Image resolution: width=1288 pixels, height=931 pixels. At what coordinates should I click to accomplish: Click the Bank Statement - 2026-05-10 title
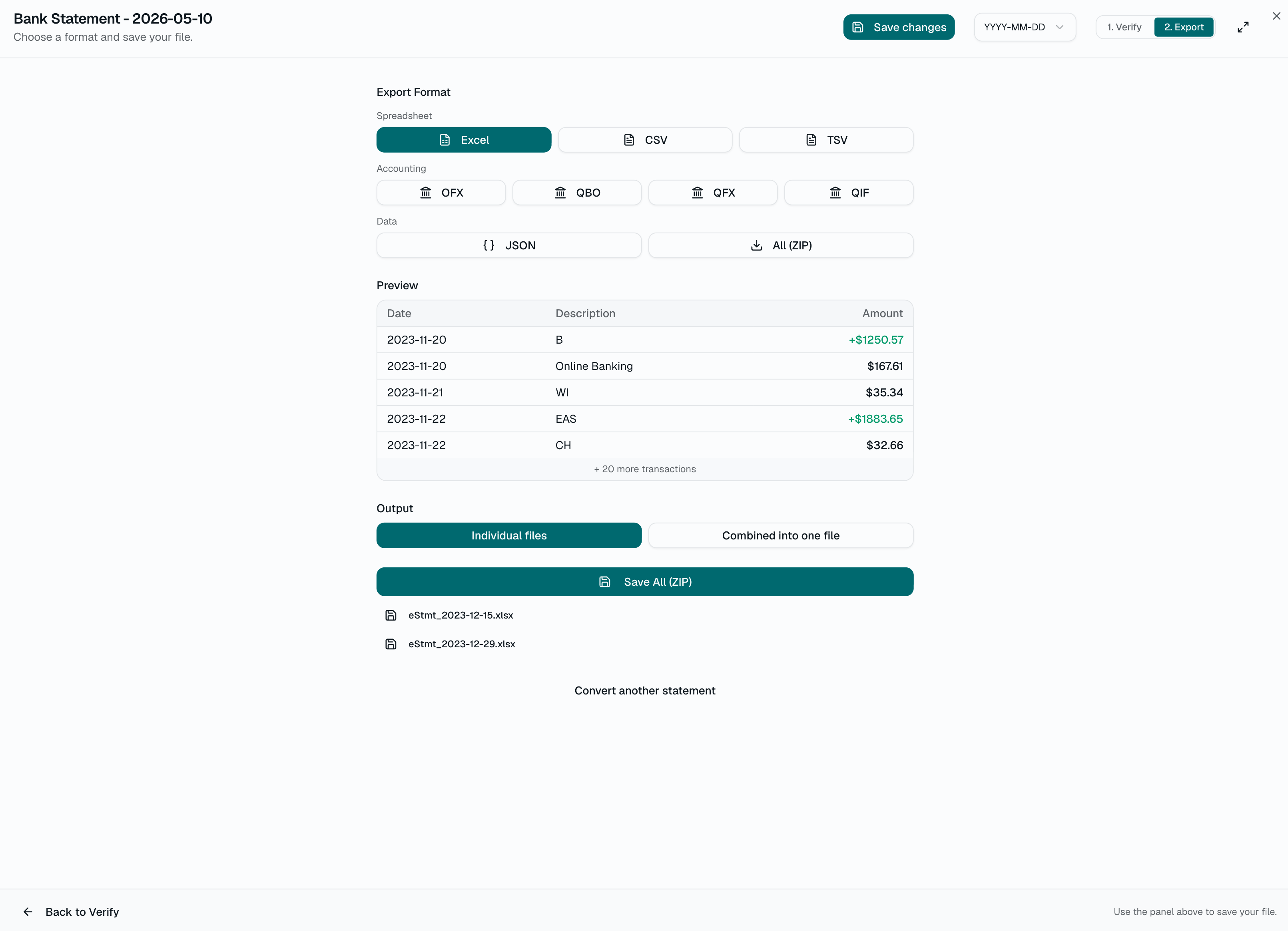click(112, 18)
